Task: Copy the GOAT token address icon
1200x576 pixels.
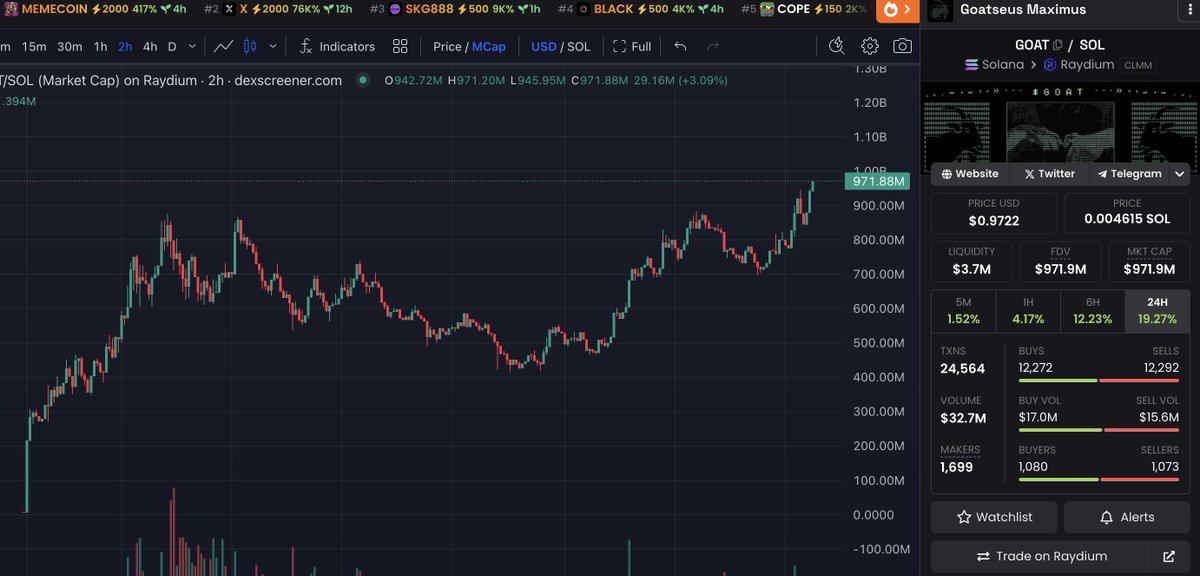Action: pyautogui.click(x=1058, y=44)
